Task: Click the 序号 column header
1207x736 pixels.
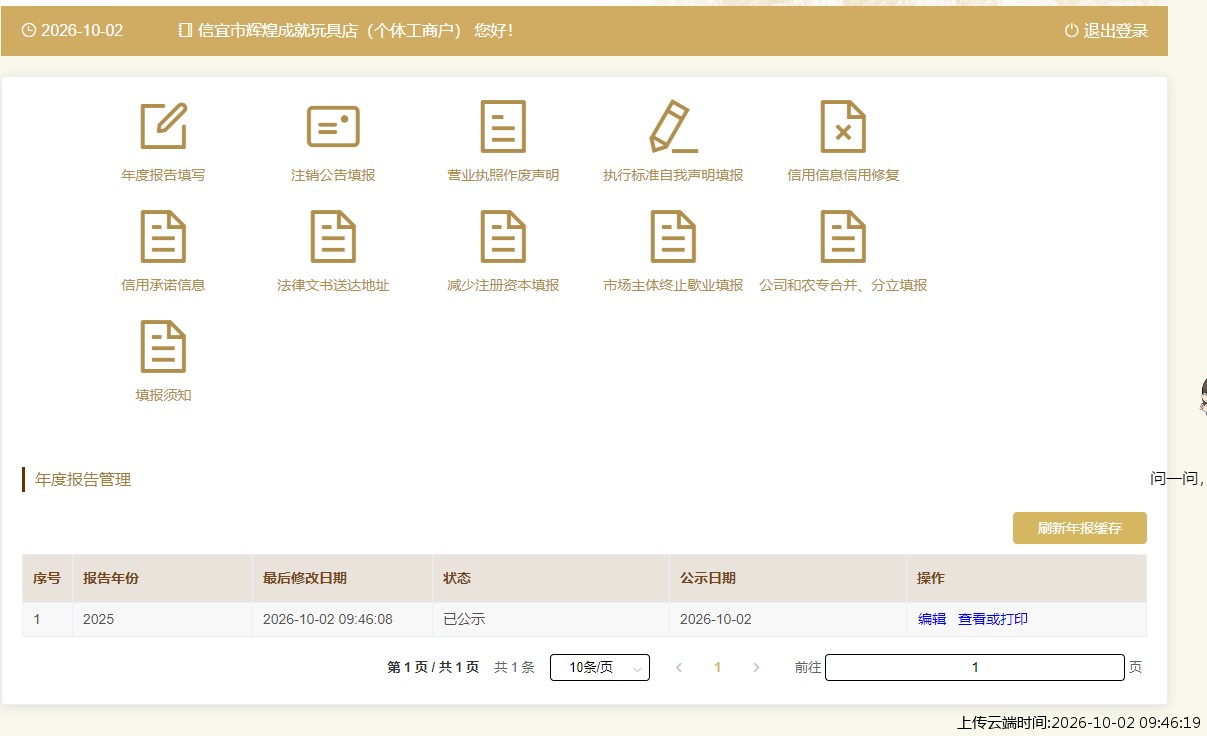Action: point(47,578)
